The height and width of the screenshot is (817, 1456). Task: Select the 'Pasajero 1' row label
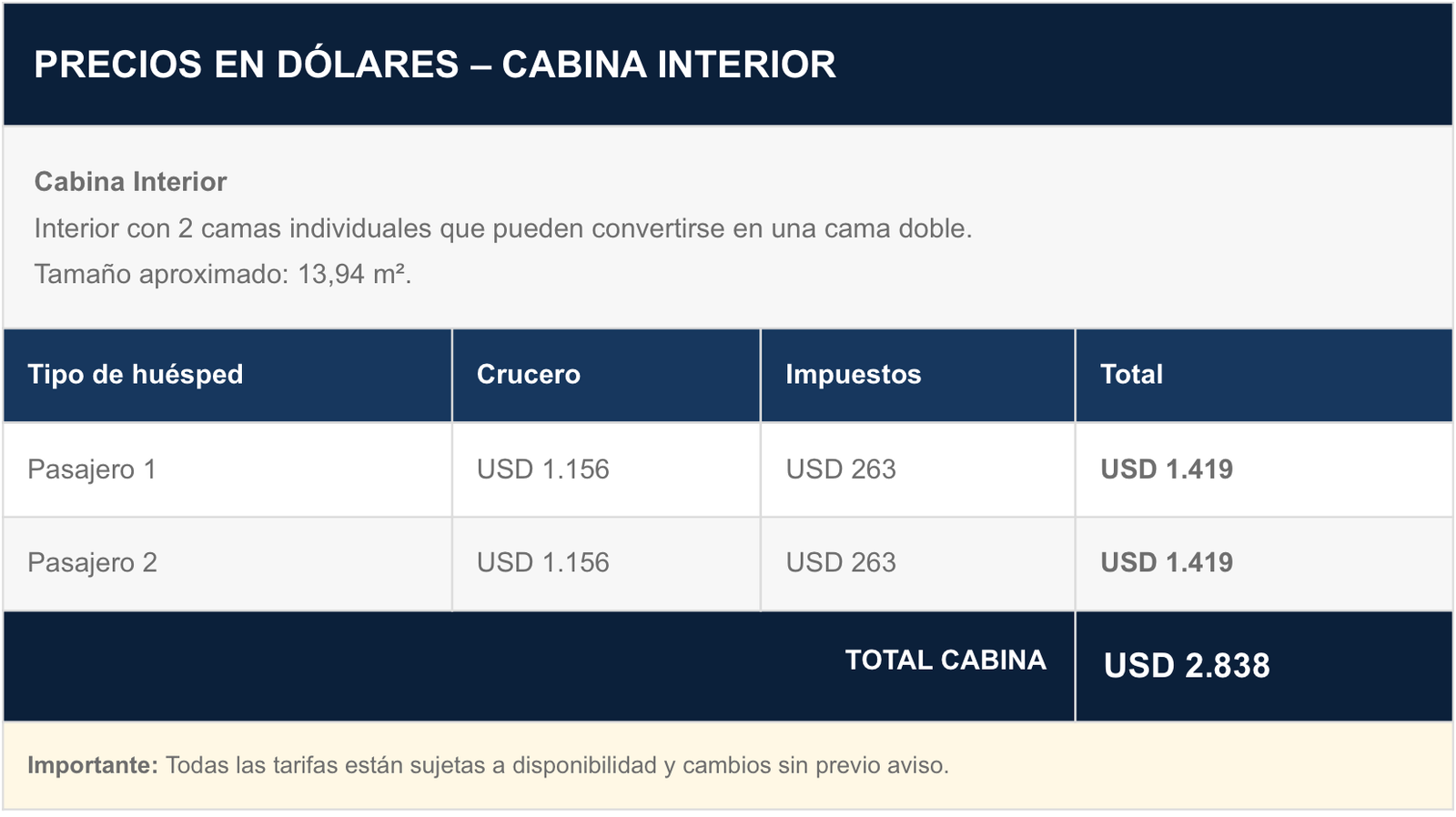(92, 469)
